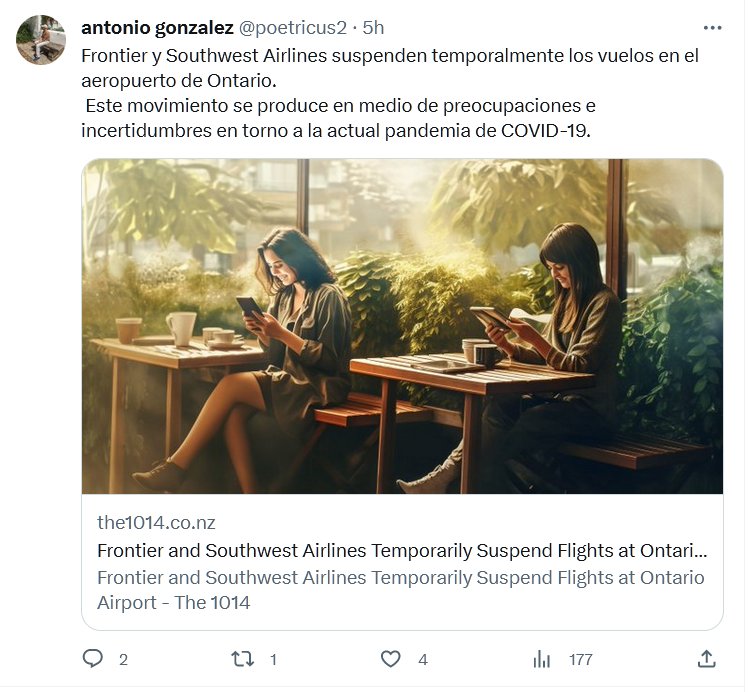This screenshot has height=692, width=748.
Task: Click the reply speech bubble icon
Action: tap(93, 658)
